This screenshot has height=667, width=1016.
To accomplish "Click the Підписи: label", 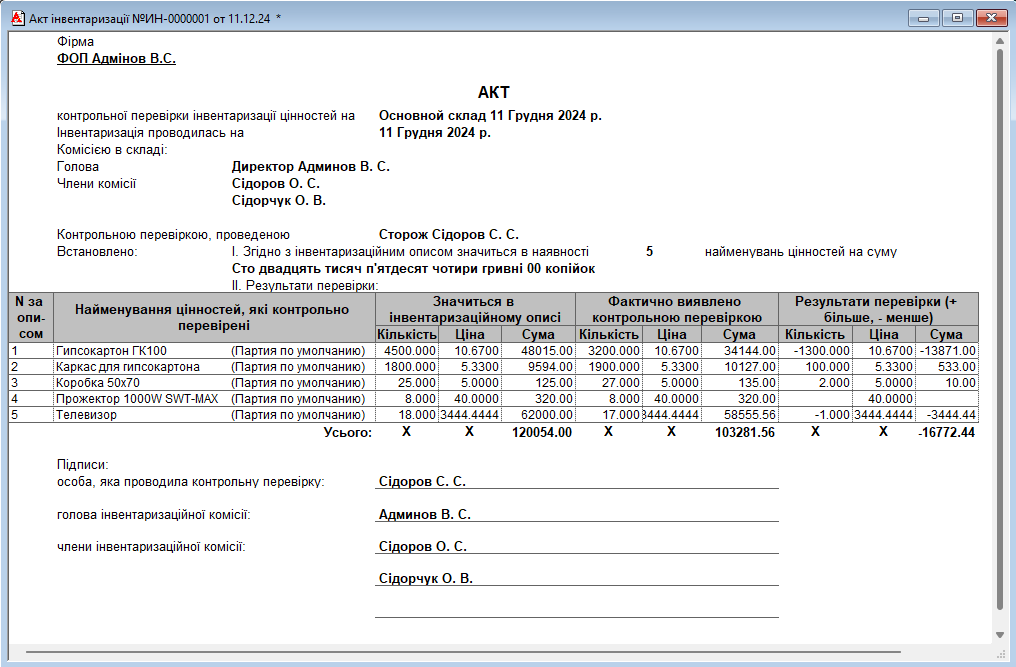I will 82,465.
